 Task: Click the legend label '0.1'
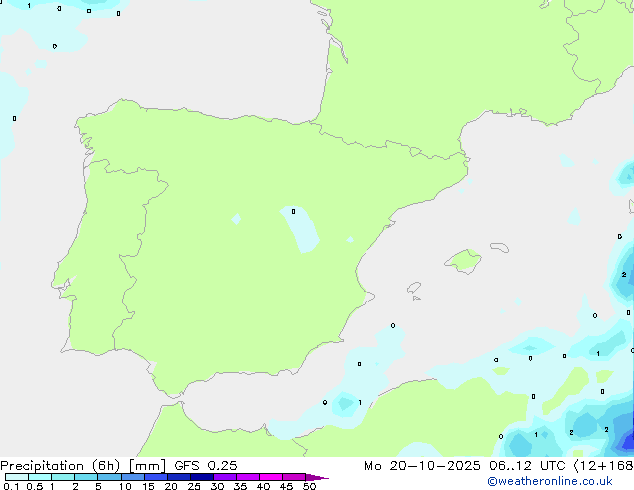pos(11,486)
